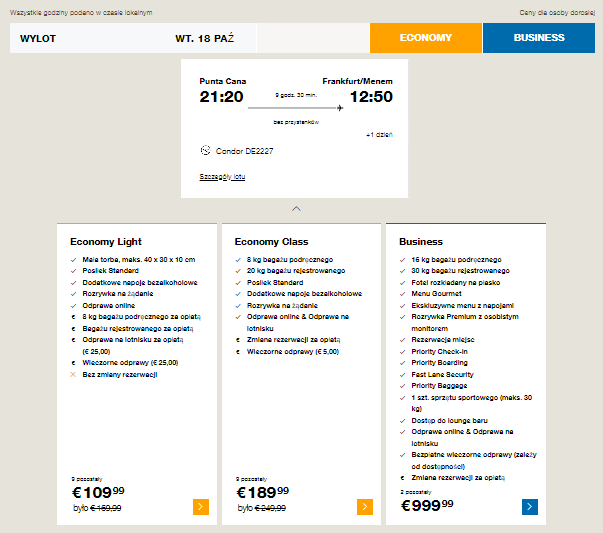Click the Economy Class card title

click(272, 242)
